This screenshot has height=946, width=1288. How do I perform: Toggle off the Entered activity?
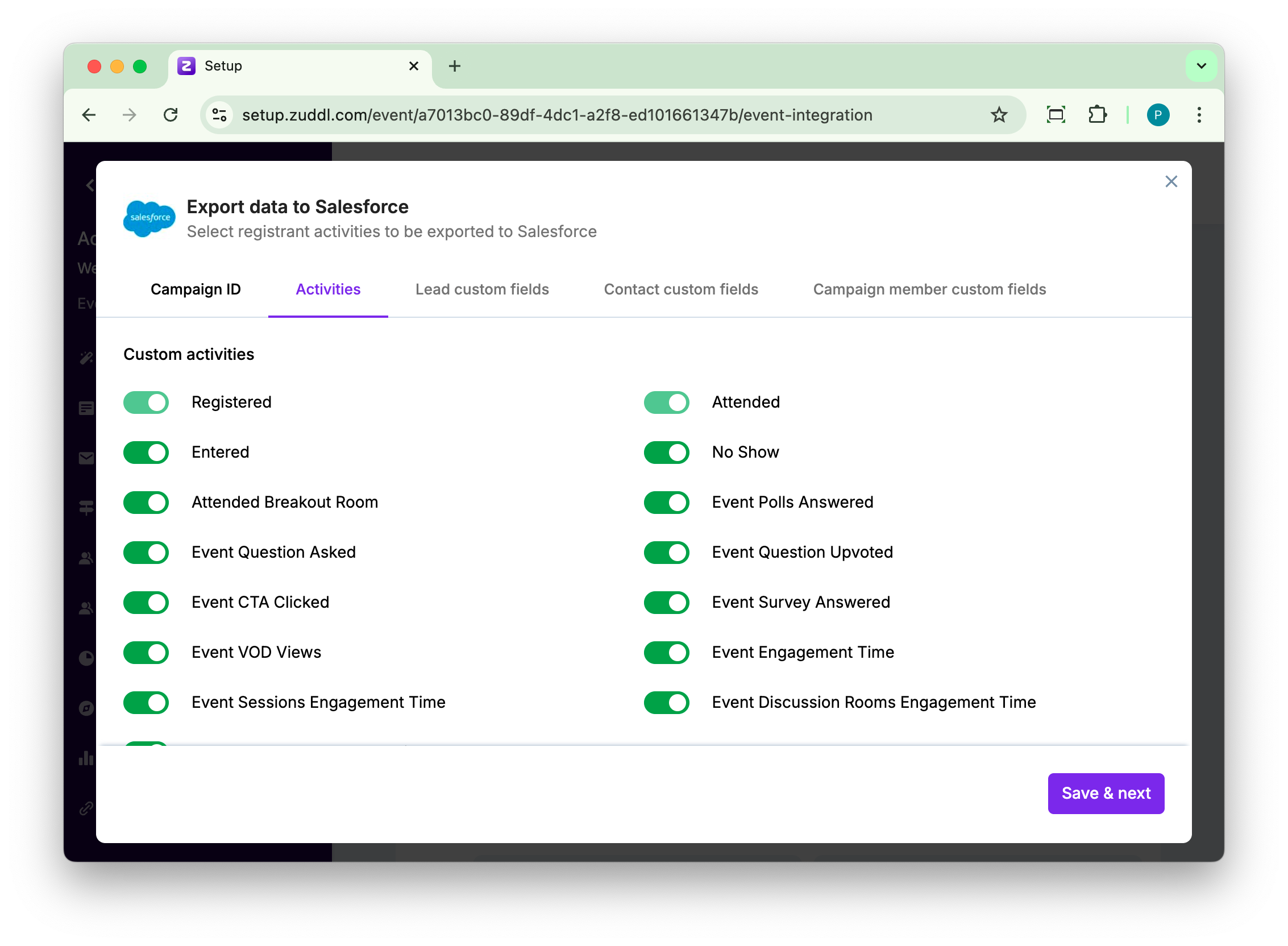146,453
